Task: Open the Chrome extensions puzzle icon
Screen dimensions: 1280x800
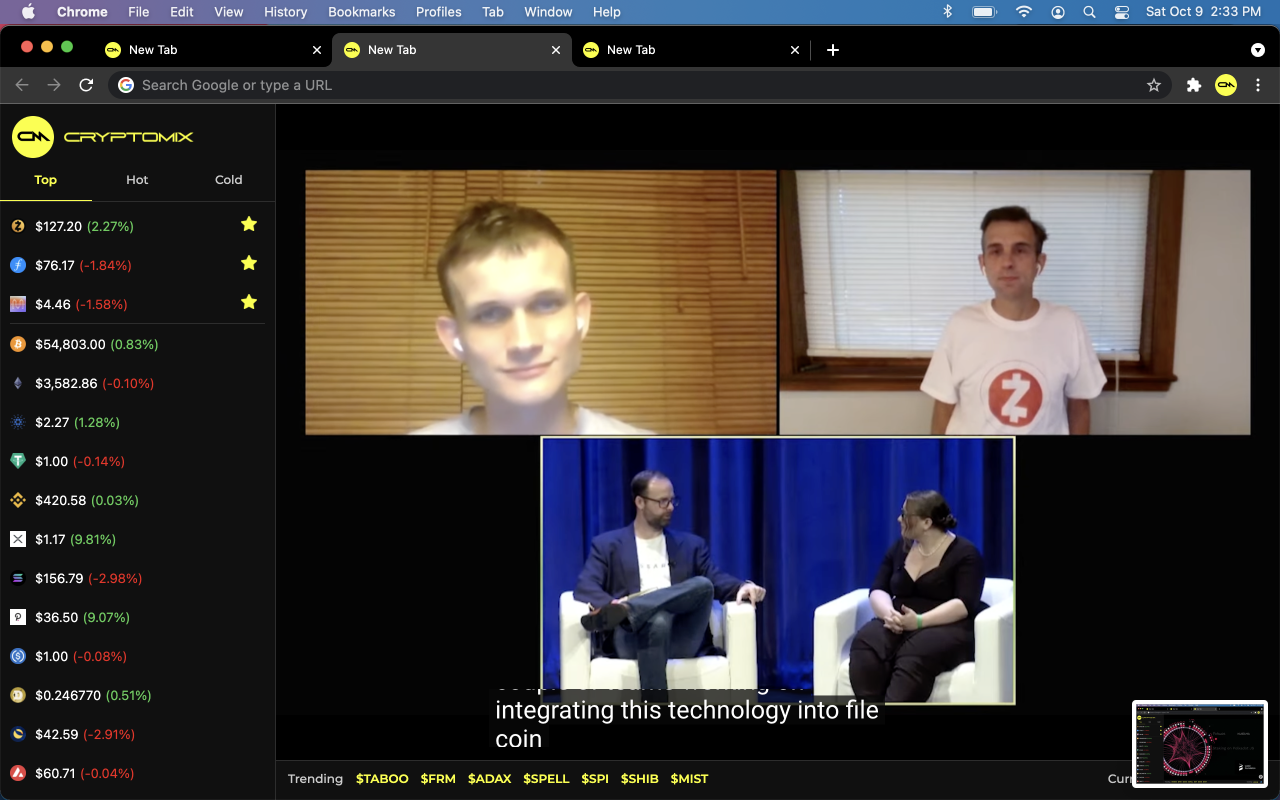Action: pos(1193,85)
